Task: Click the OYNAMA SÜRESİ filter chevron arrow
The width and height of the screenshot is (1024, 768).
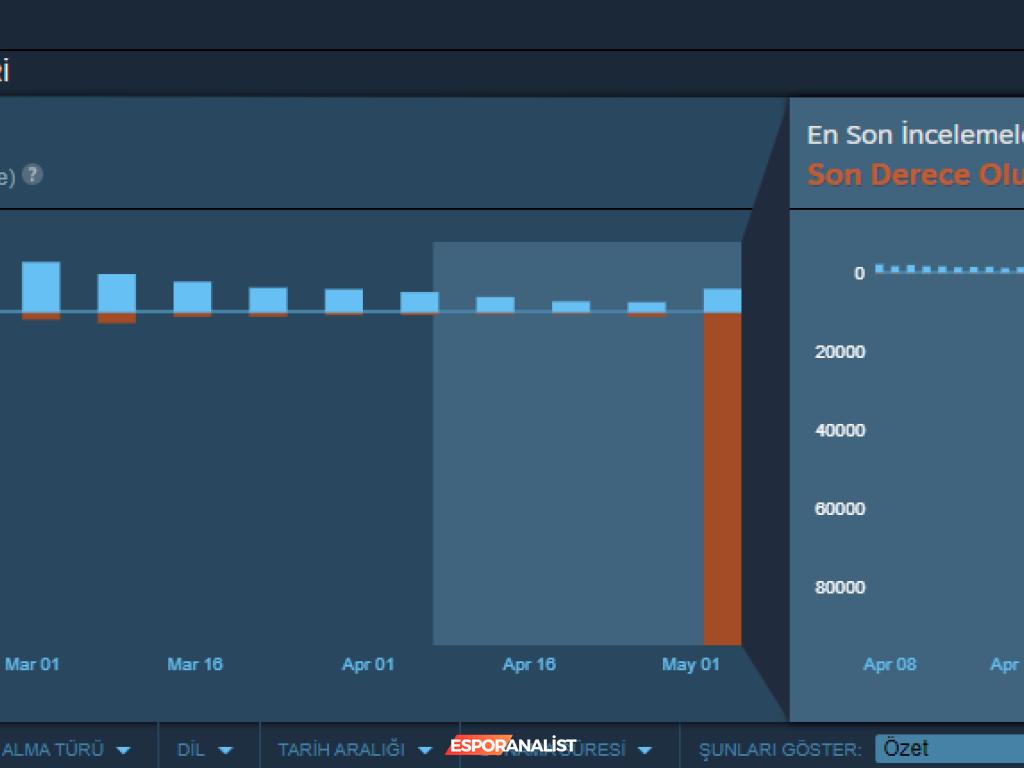Action: point(644,748)
